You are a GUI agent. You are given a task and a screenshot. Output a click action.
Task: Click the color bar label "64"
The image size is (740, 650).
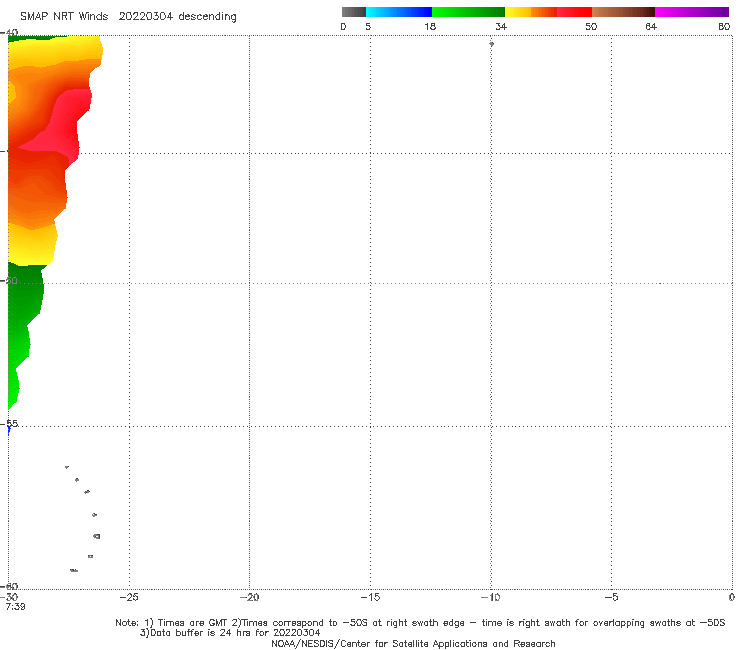pyautogui.click(x=651, y=26)
